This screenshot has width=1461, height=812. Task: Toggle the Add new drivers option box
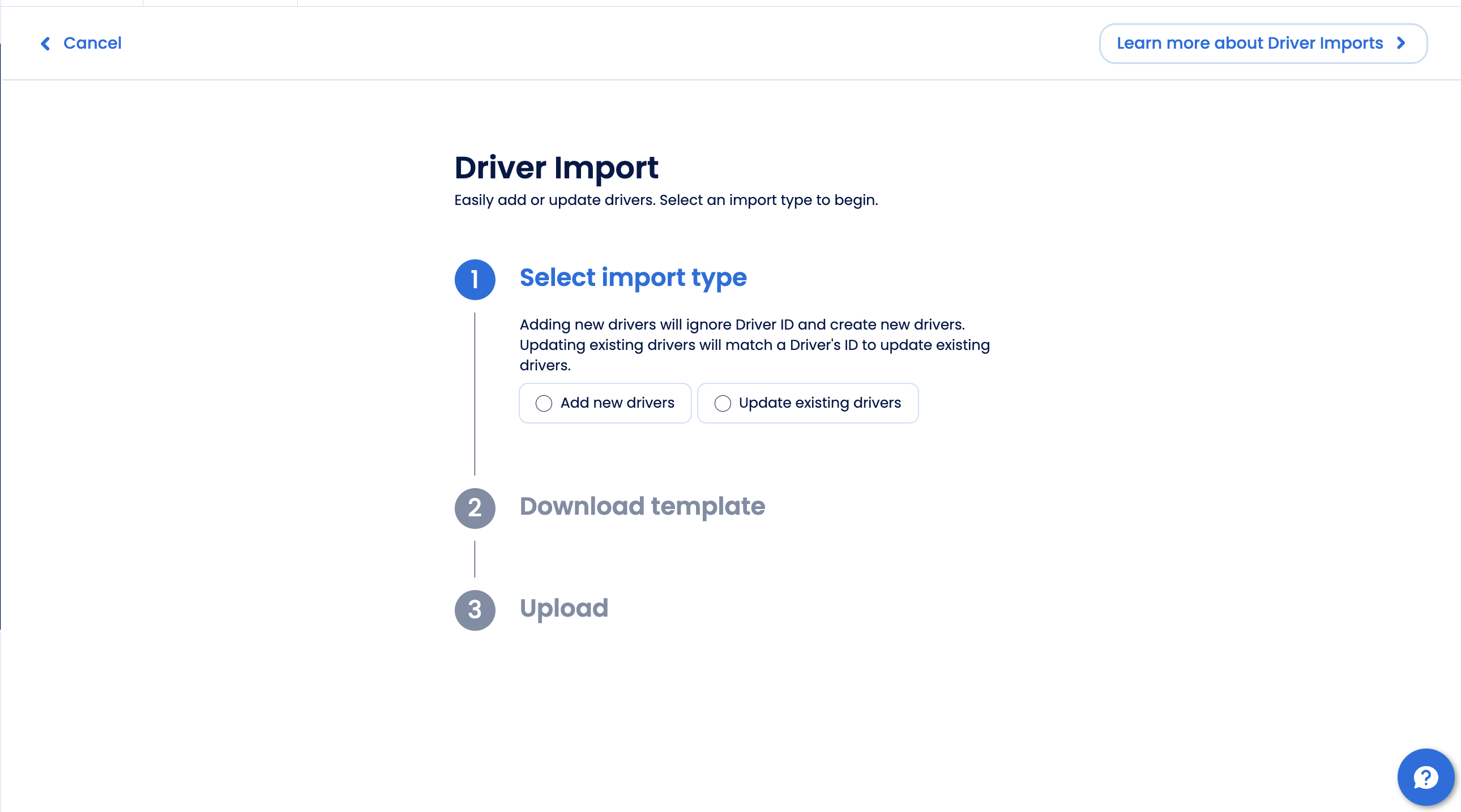click(x=605, y=403)
